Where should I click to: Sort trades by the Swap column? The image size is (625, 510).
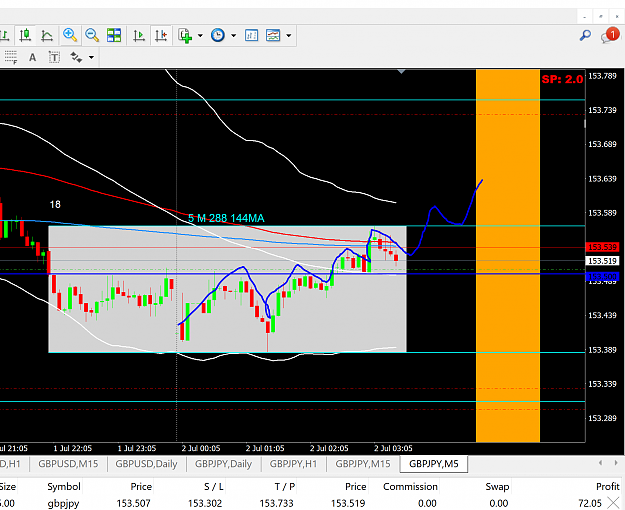[x=497, y=486]
